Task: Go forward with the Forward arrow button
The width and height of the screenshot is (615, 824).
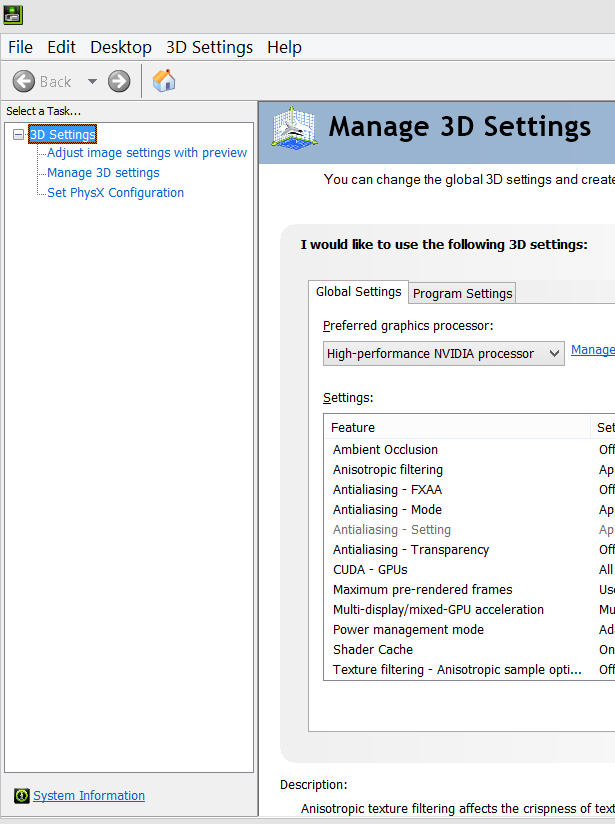Action: coord(119,81)
